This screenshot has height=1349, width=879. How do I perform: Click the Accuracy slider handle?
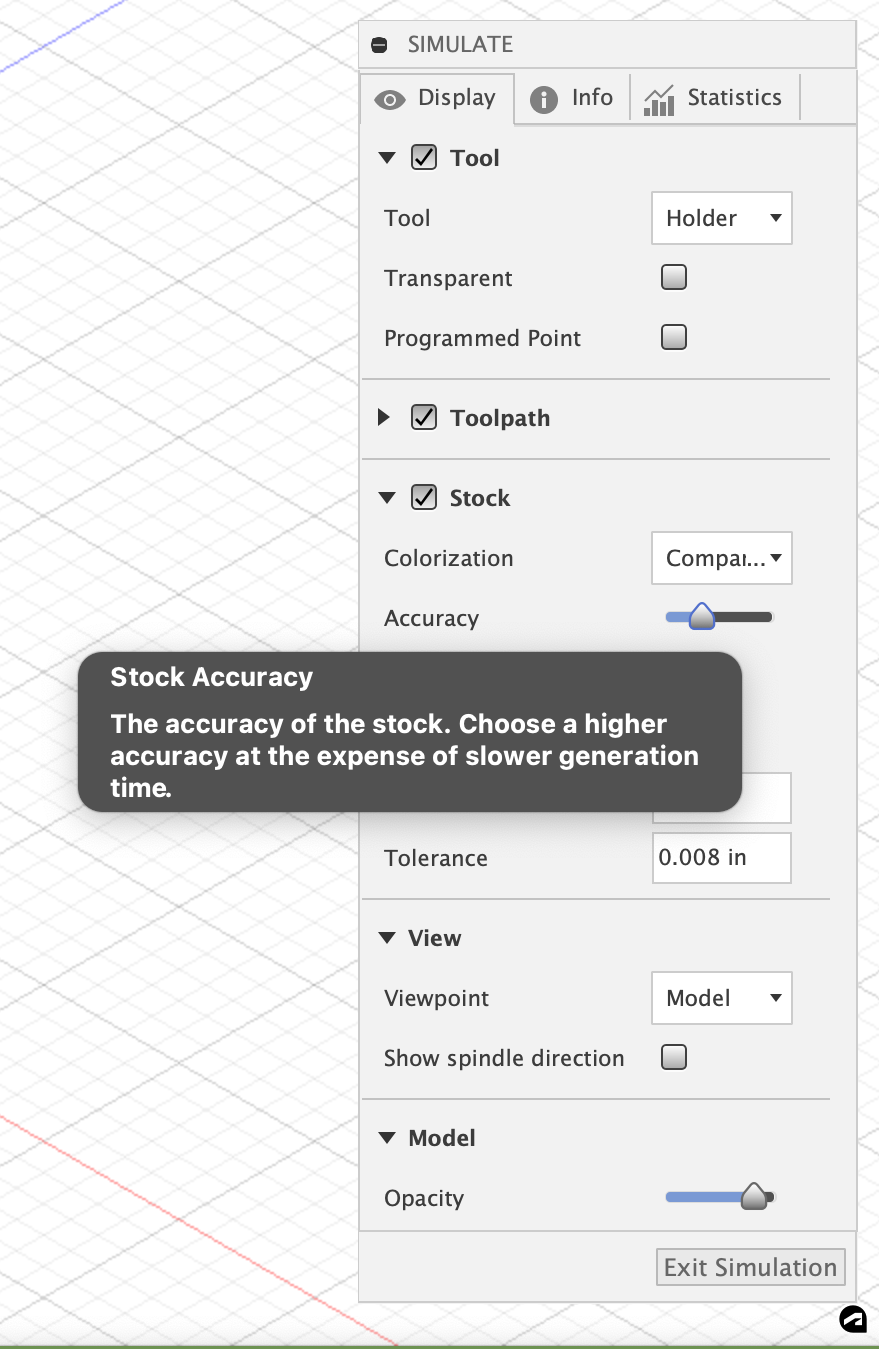[703, 617]
